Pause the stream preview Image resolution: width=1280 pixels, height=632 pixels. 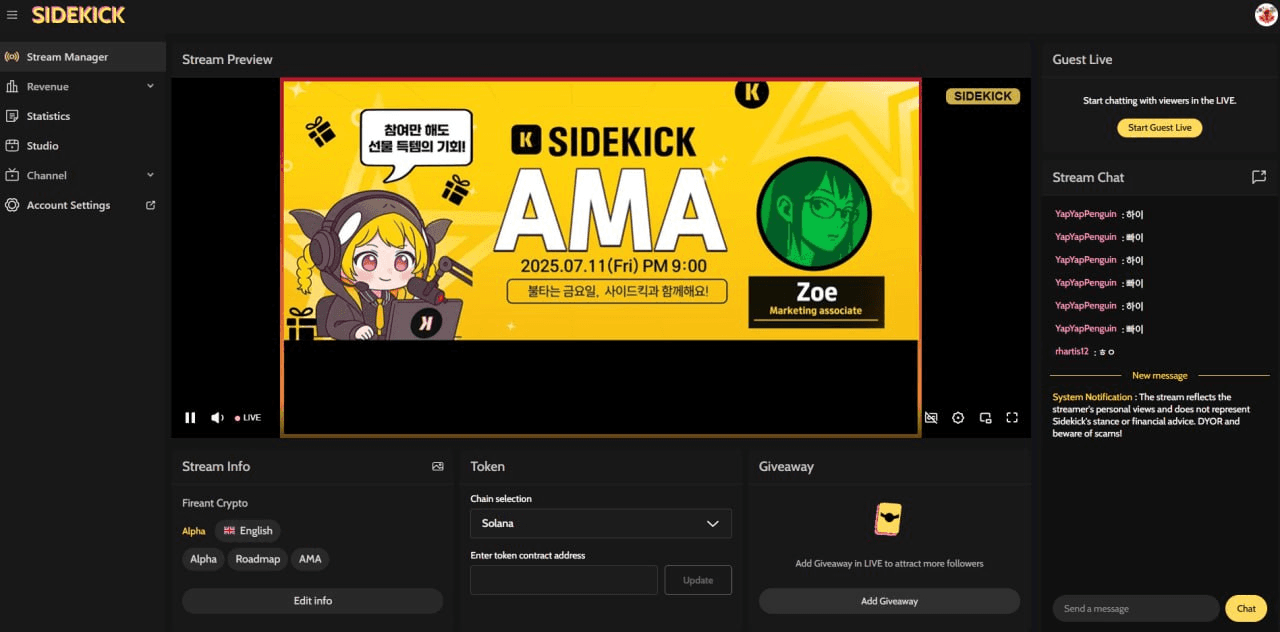click(190, 418)
